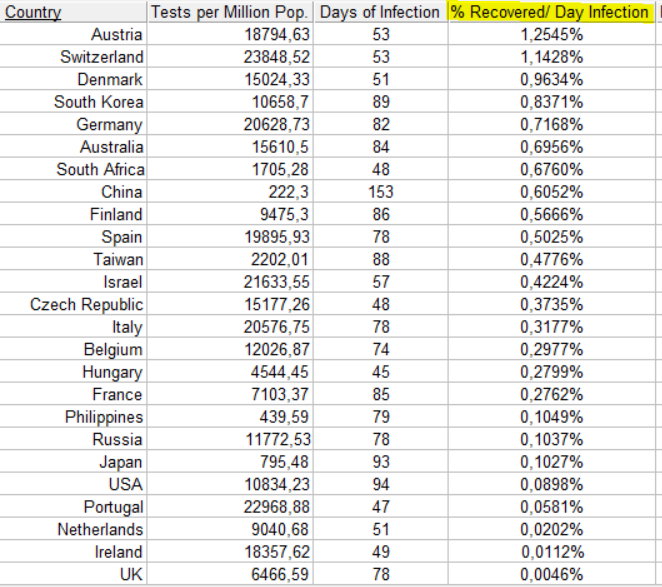Select Ireland's tests value 18357,62

(277, 552)
